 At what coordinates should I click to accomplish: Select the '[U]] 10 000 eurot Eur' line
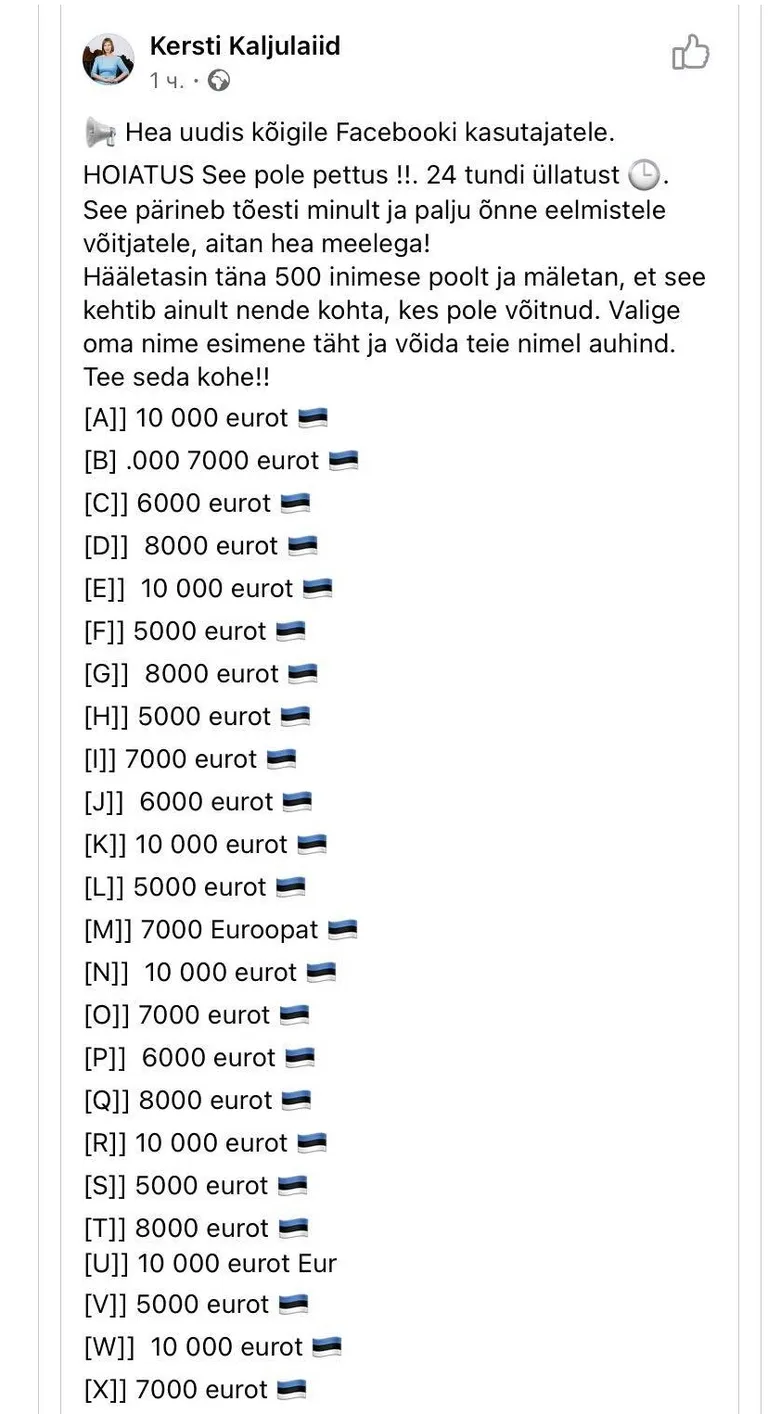click(x=210, y=1263)
